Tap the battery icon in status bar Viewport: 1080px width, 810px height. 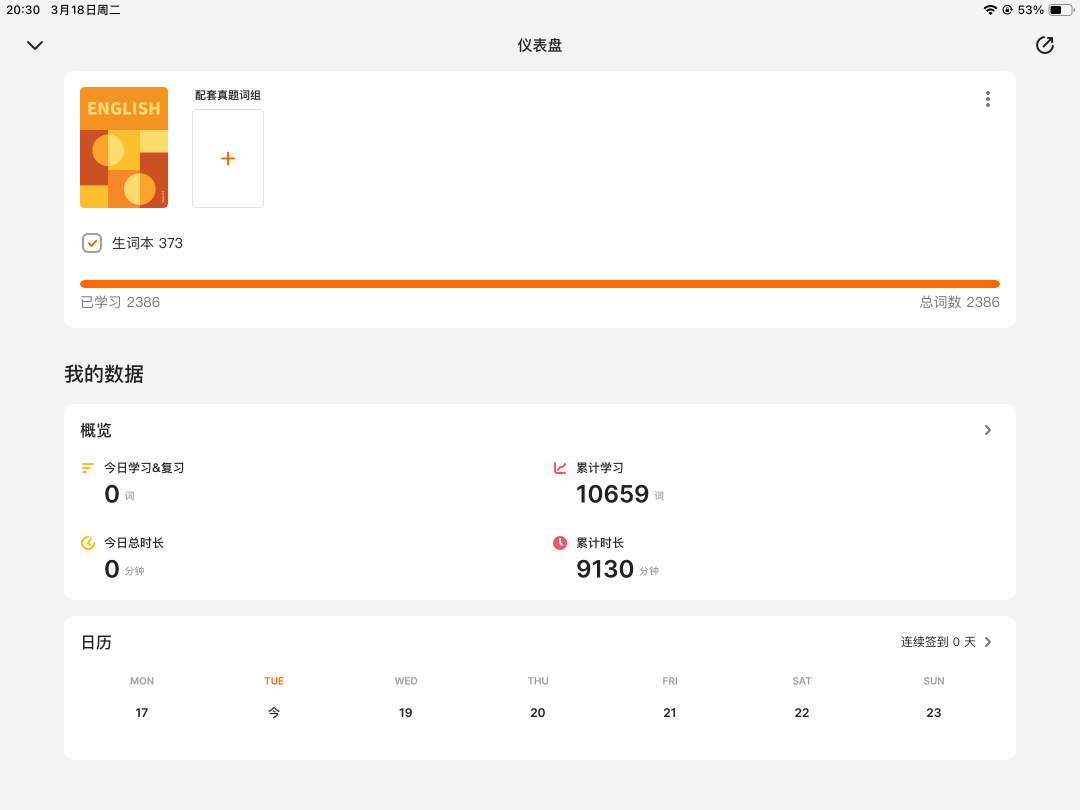(1060, 10)
